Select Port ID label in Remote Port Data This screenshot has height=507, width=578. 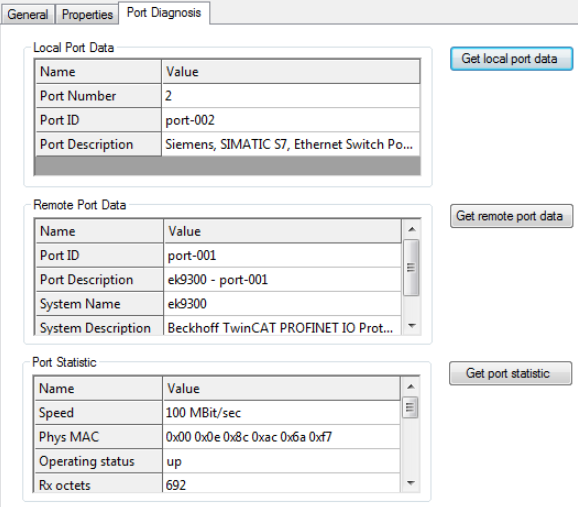coord(100,255)
